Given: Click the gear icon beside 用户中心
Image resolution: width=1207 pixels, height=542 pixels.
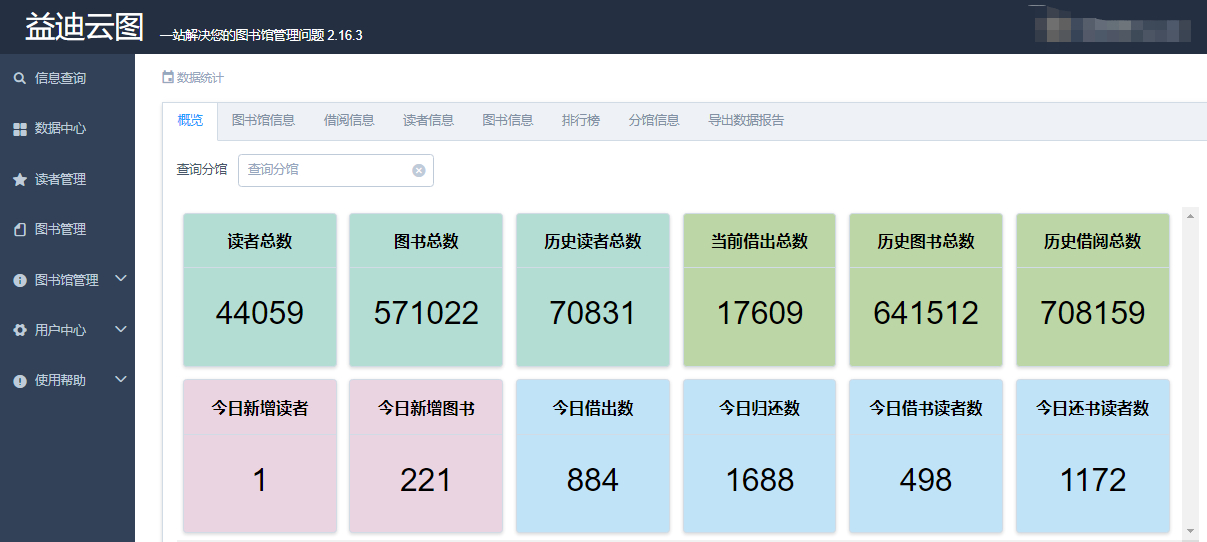Looking at the screenshot, I should [x=19, y=330].
